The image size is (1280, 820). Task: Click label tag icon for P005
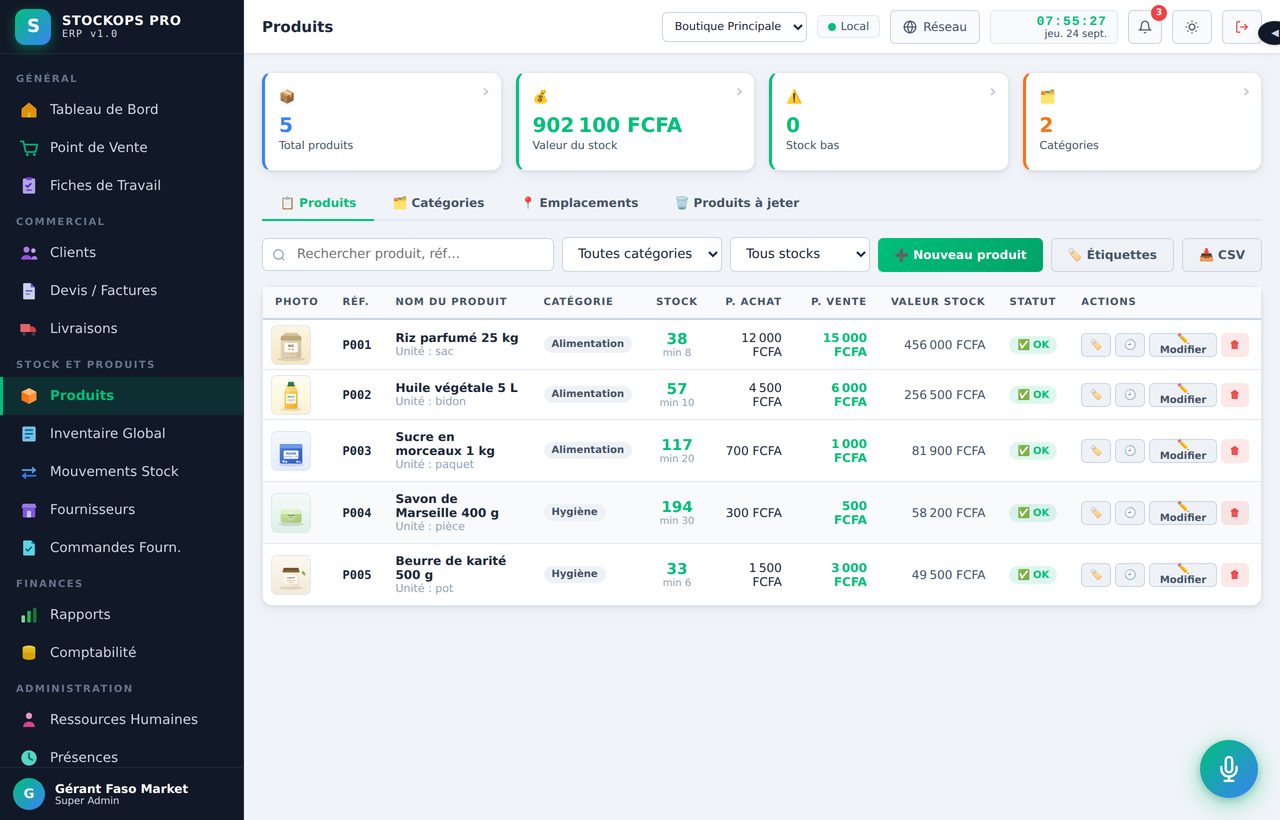pyautogui.click(x=1096, y=575)
